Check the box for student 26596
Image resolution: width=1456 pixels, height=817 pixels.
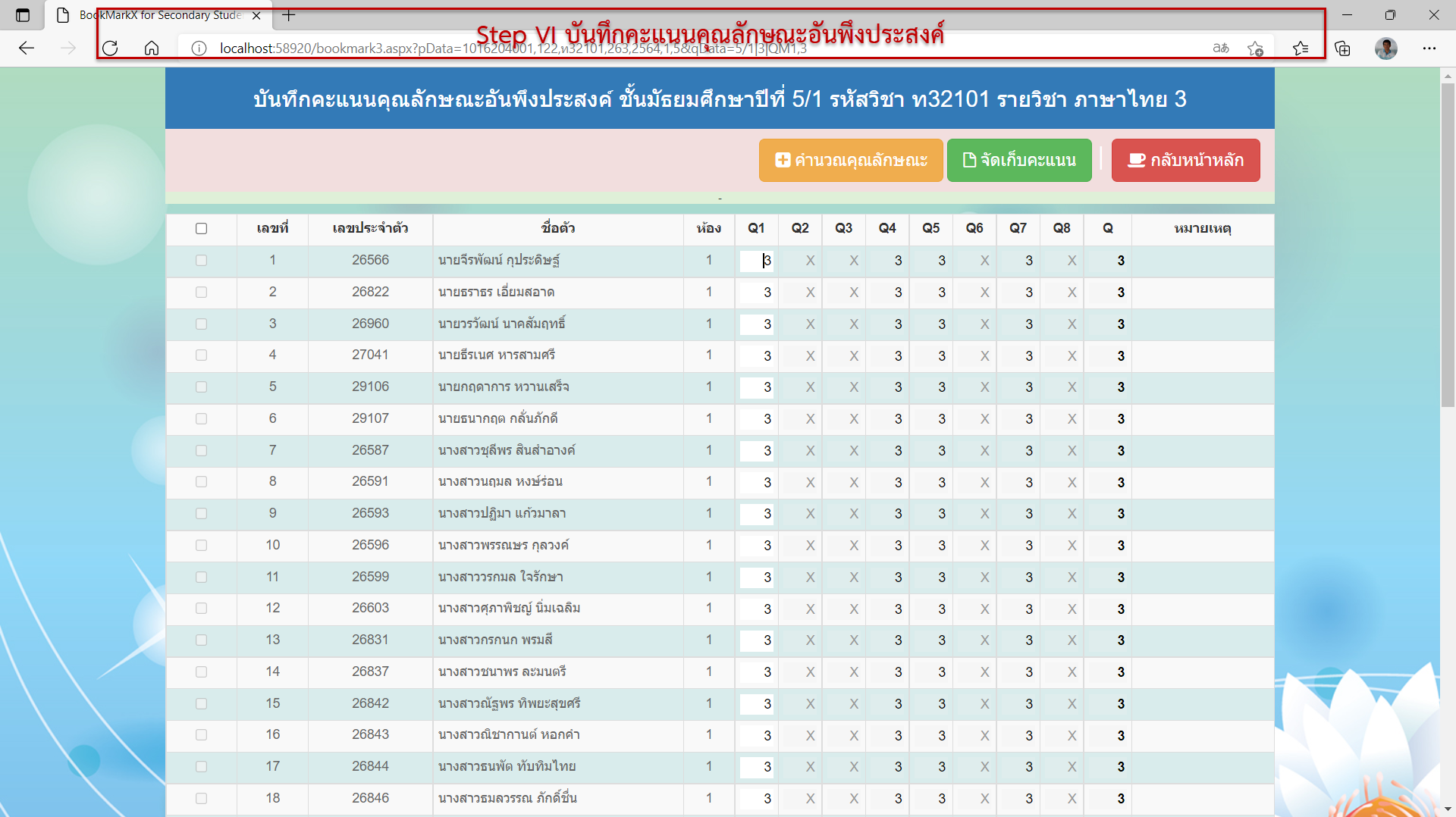pyautogui.click(x=201, y=546)
